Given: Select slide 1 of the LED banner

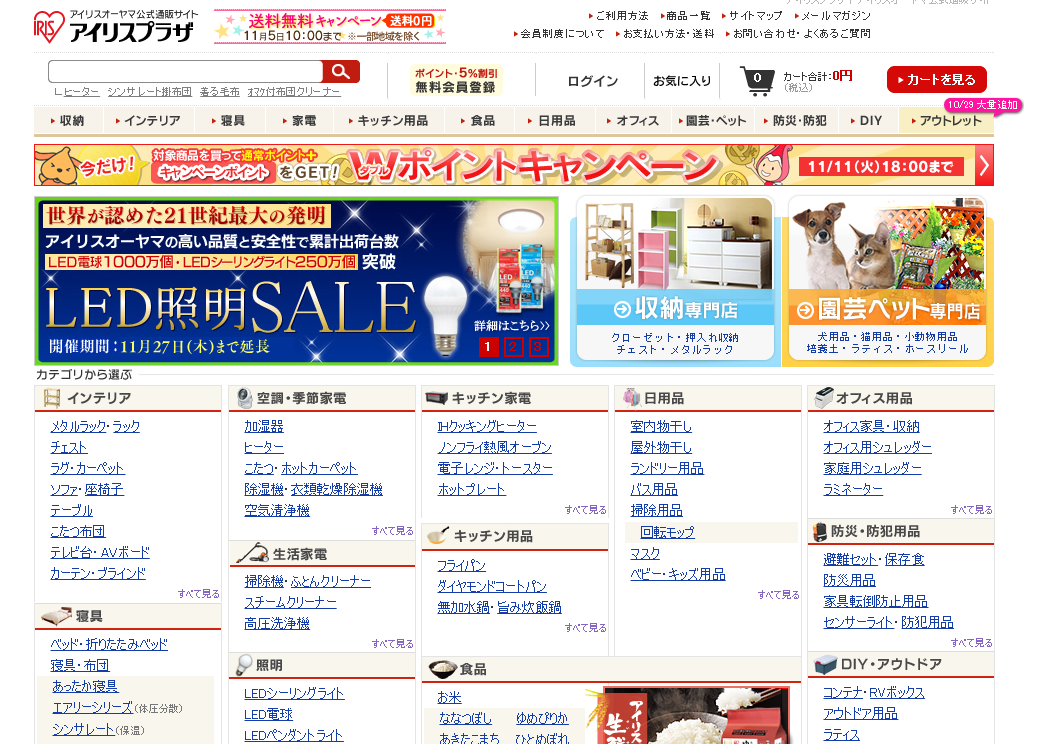Looking at the screenshot, I should coord(489,347).
